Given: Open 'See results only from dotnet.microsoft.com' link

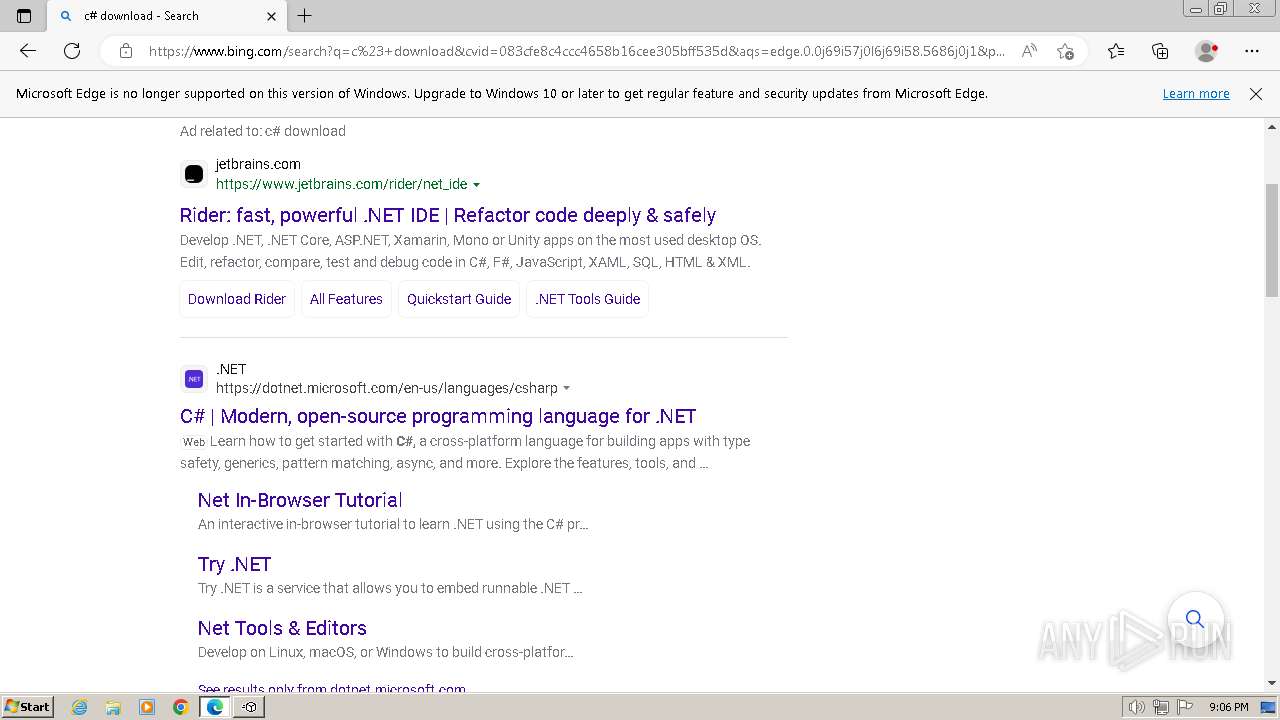Looking at the screenshot, I should (x=332, y=688).
